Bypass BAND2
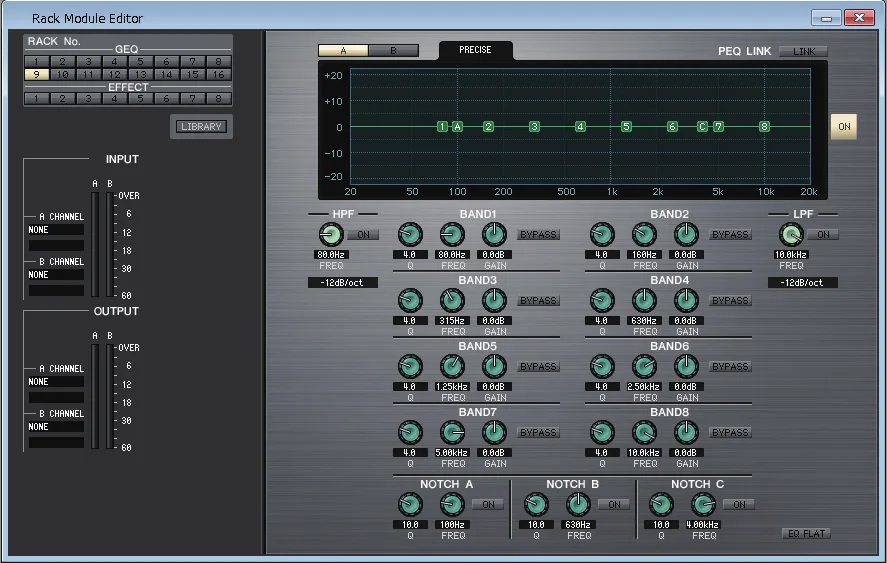887x563 pixels. click(x=730, y=234)
